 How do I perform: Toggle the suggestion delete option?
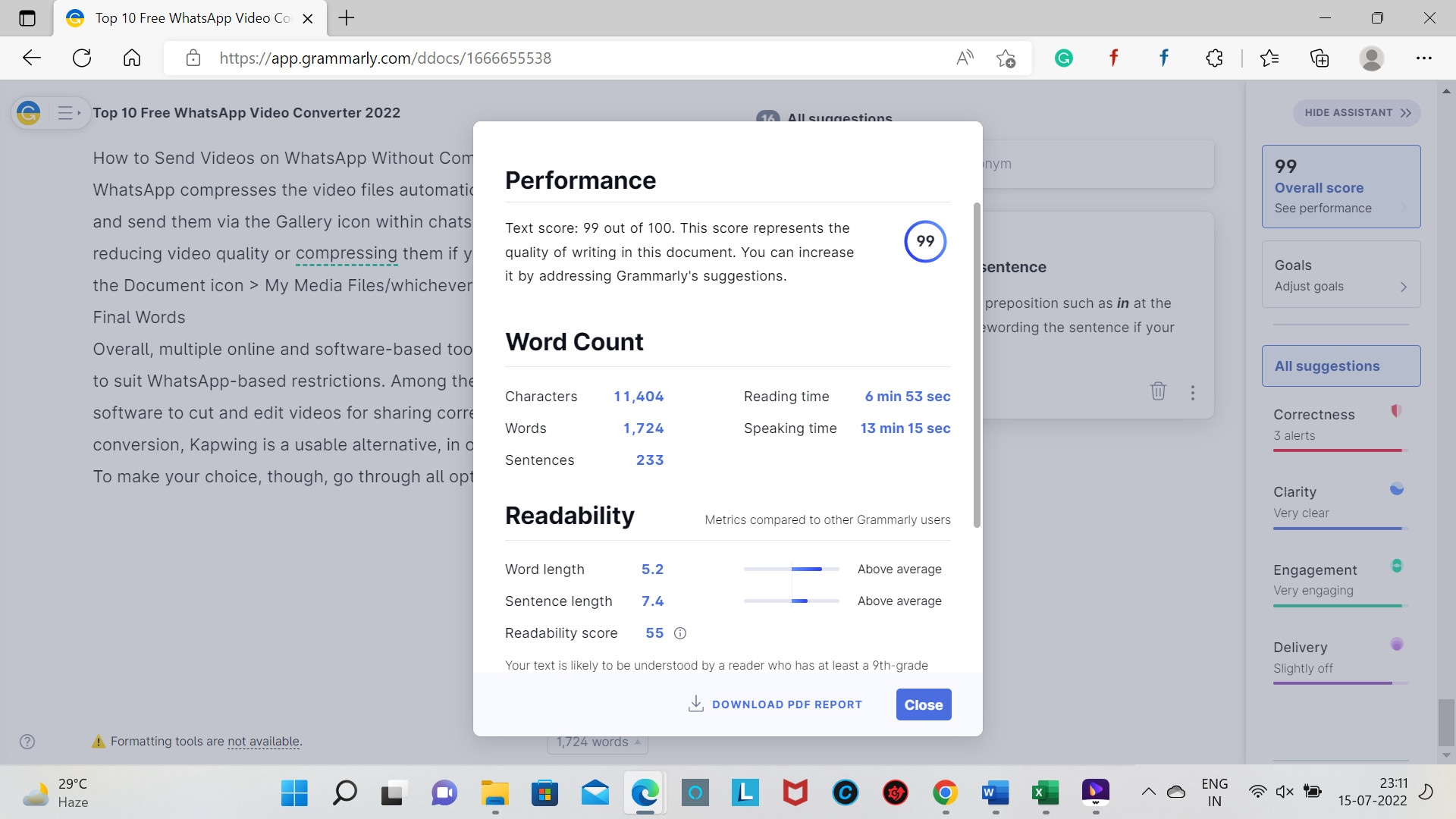(1158, 391)
